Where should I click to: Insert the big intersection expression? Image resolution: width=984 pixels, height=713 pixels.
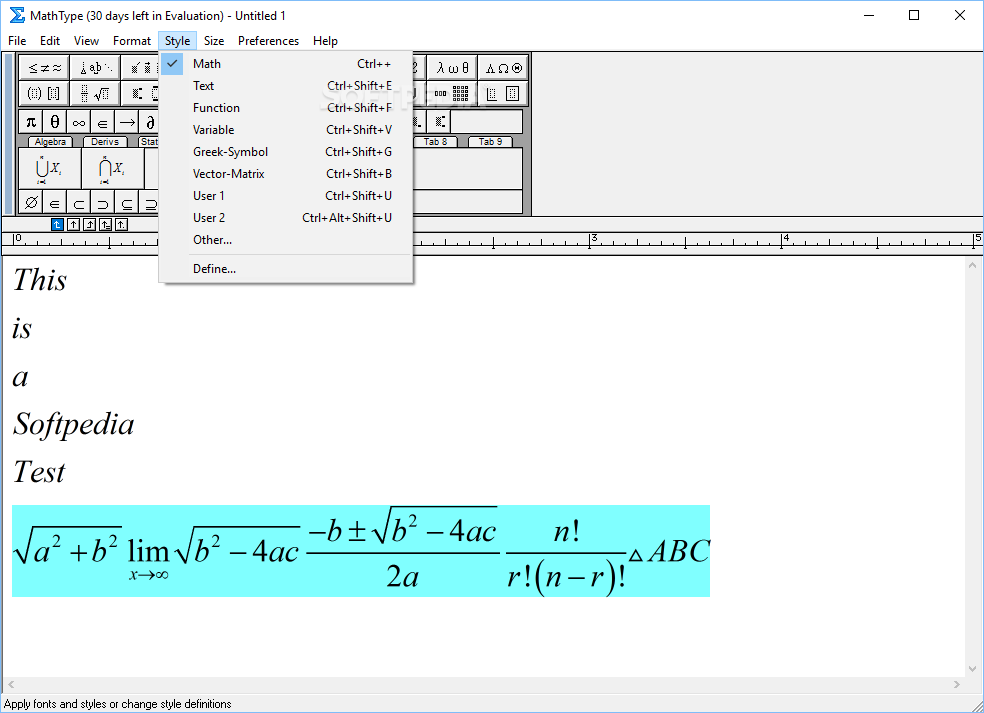point(112,168)
